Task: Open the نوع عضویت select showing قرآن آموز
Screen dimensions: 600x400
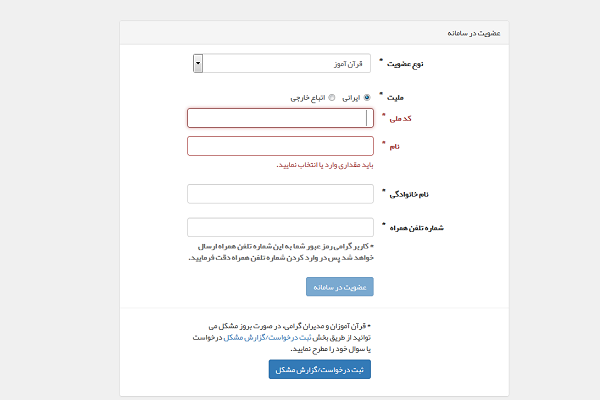Action: click(282, 64)
